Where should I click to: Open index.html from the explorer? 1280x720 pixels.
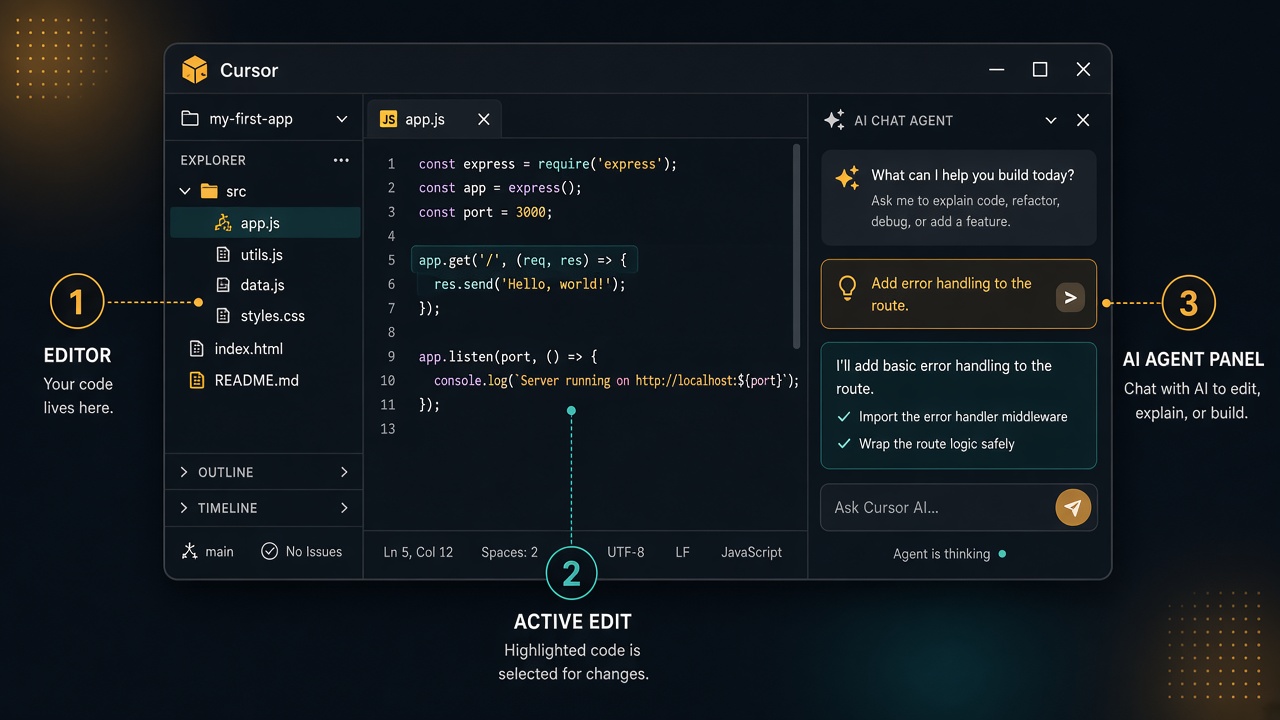(249, 349)
